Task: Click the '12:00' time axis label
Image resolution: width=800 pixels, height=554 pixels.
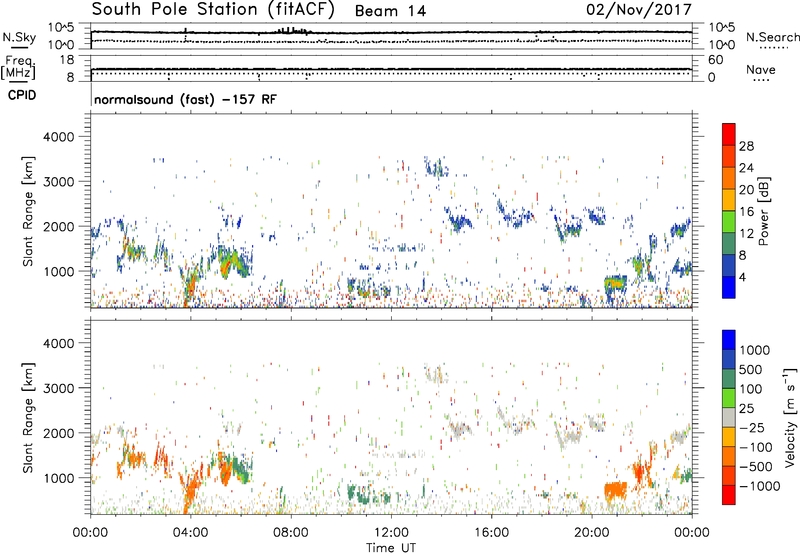Action: 391,533
